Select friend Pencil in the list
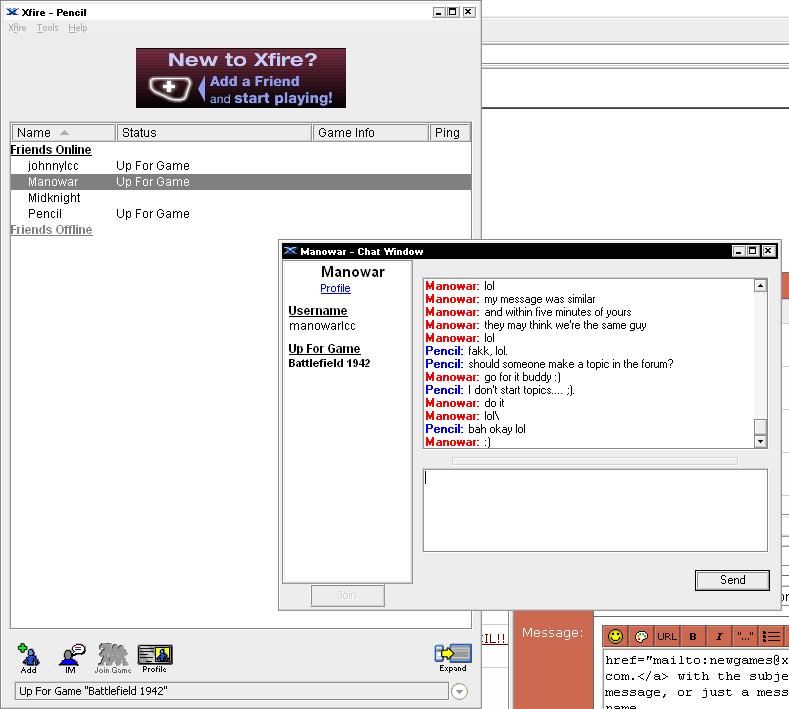The width and height of the screenshot is (789, 709). [x=45, y=214]
